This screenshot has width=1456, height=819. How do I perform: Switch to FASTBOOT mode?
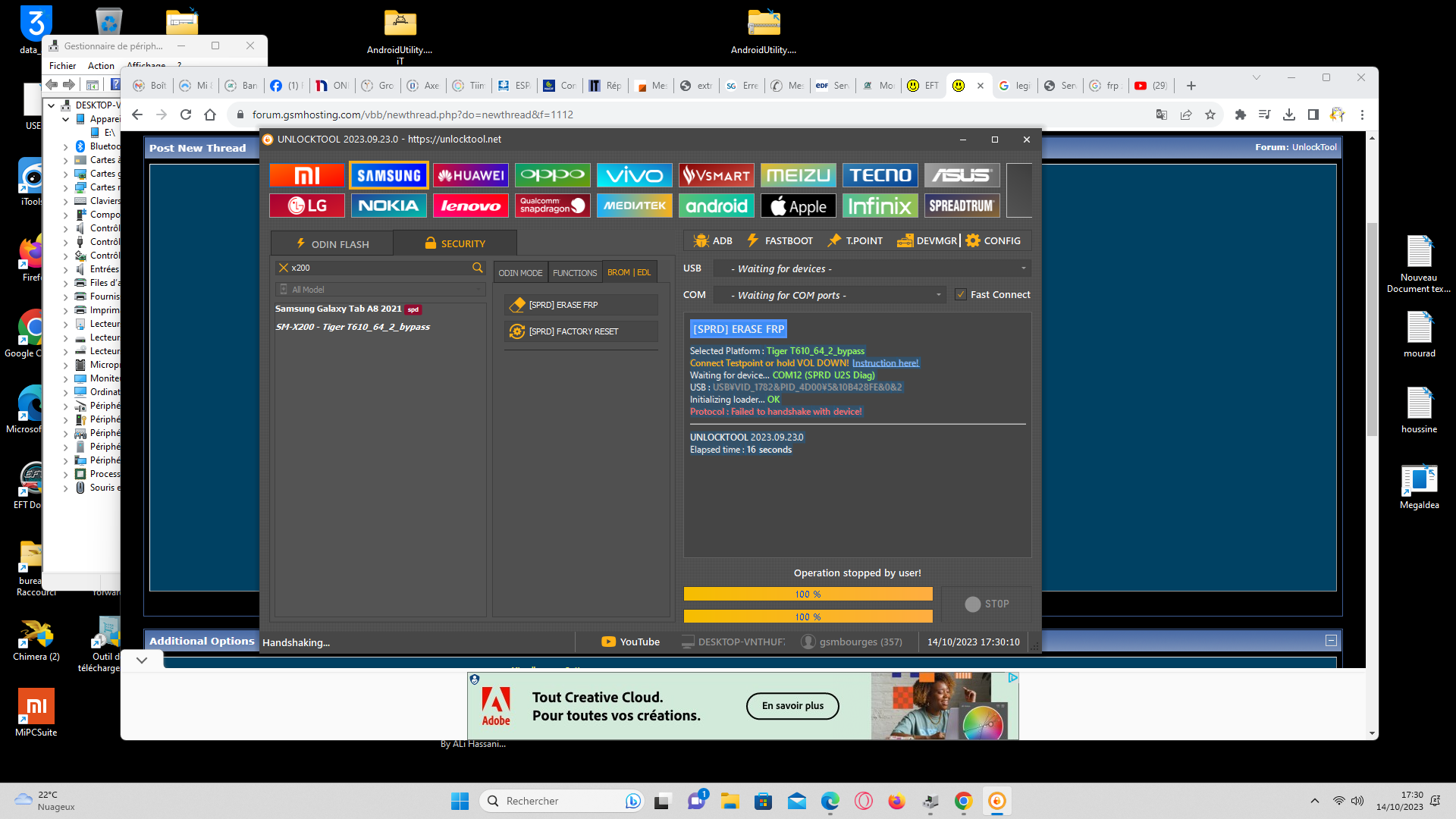pos(780,240)
